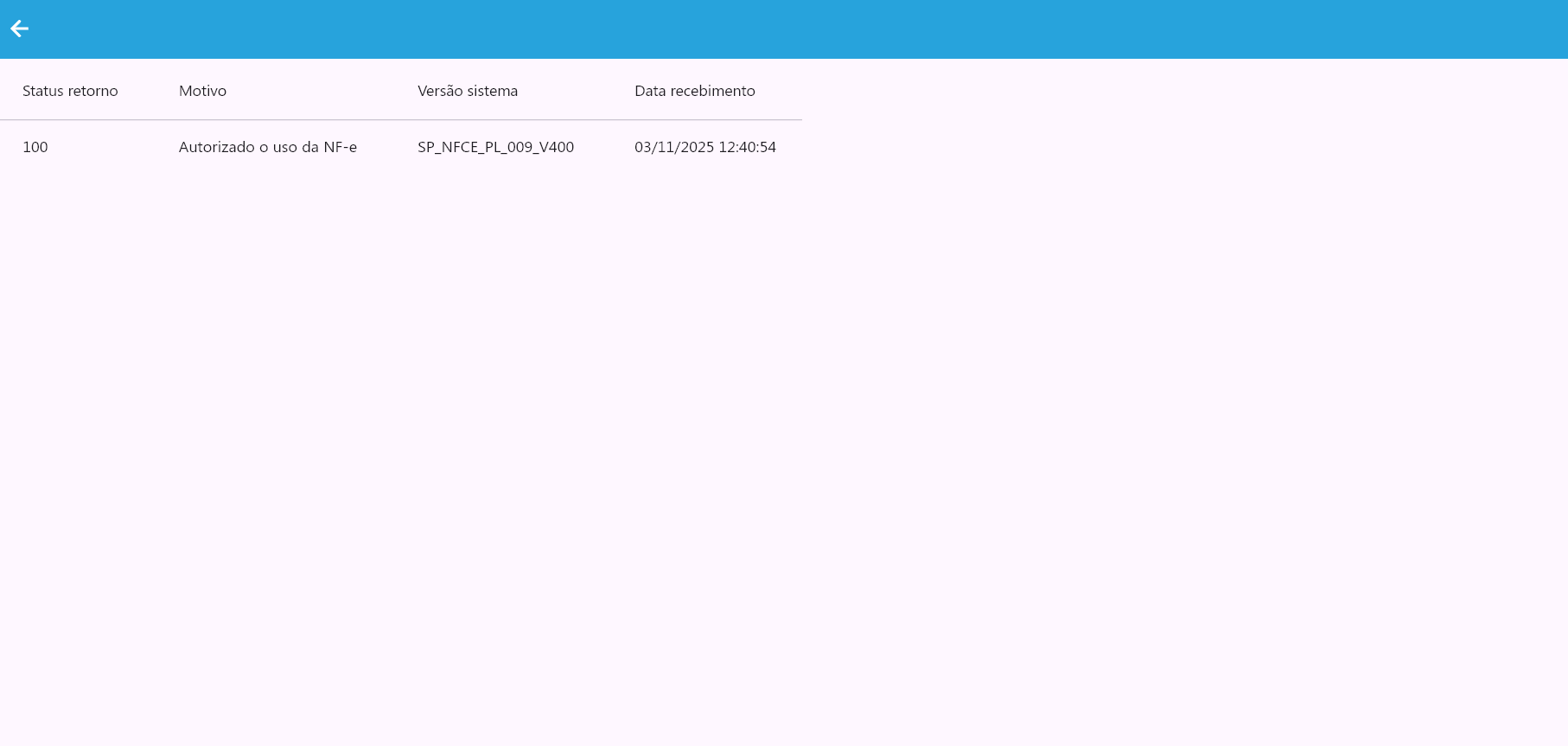Click the Status retorno column header
This screenshot has height=746, width=1568.
point(70,91)
